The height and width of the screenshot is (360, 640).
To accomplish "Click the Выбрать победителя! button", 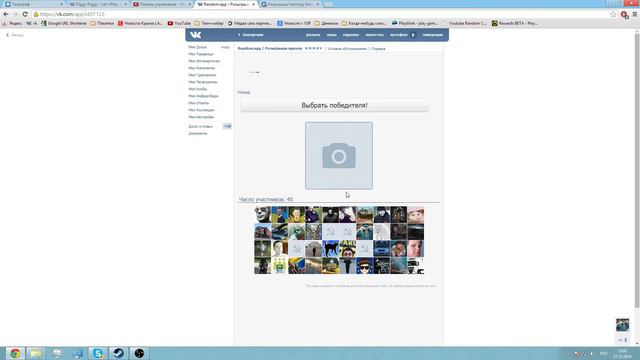I will point(334,105).
